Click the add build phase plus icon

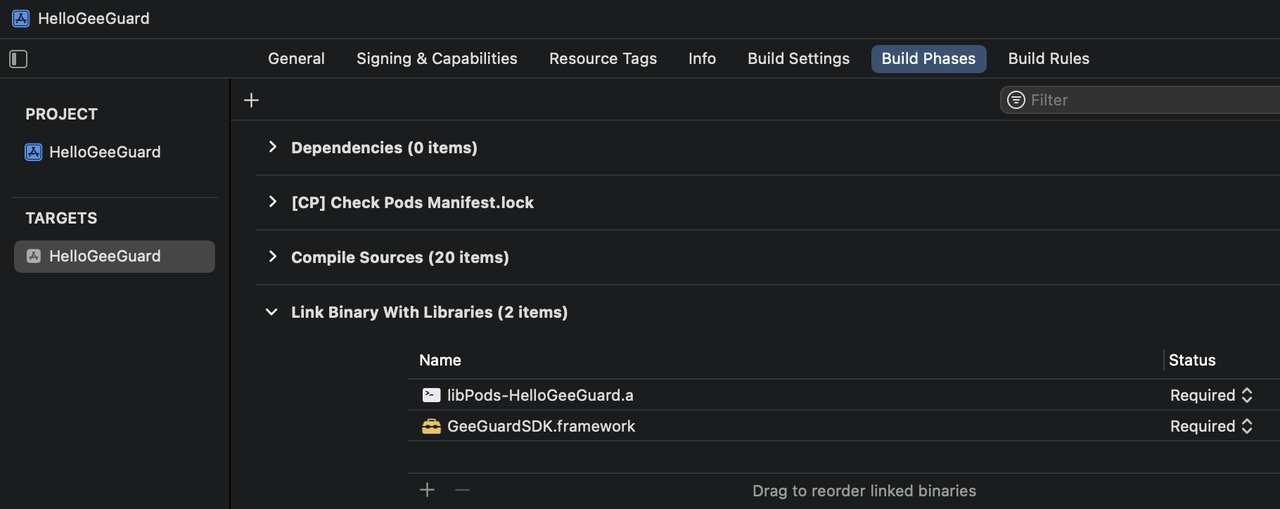(251, 100)
